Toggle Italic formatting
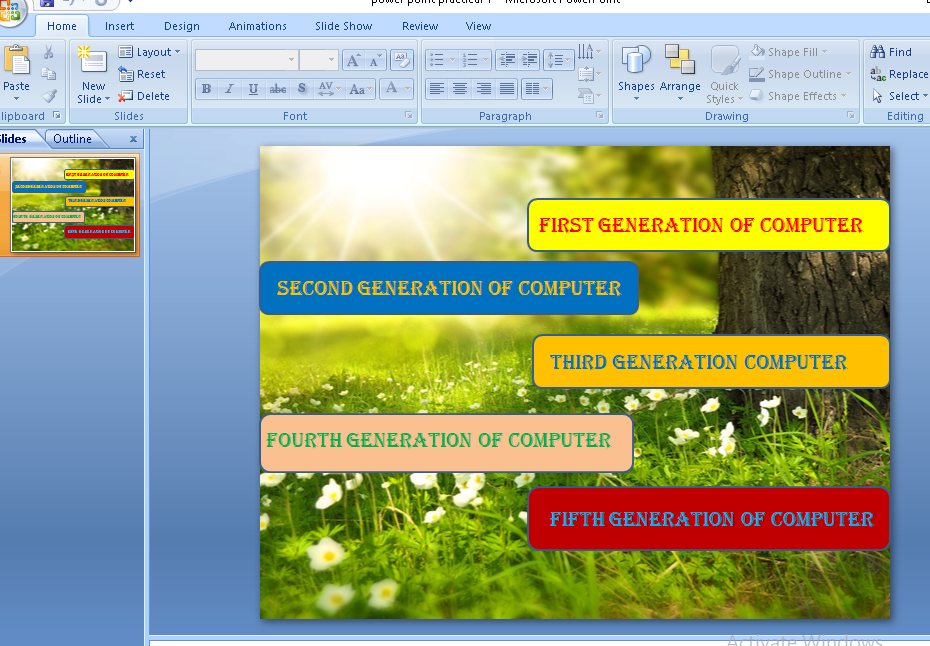Viewport: 930px width, 646px height. pos(229,89)
